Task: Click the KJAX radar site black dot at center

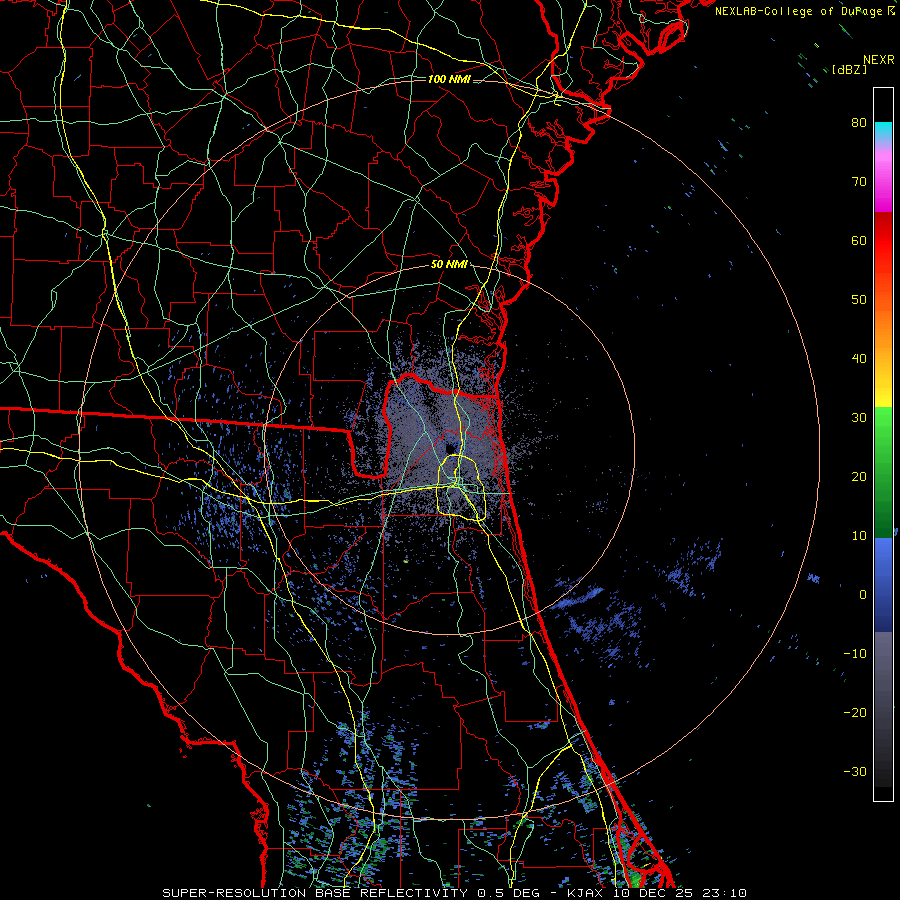Action: pos(450,447)
